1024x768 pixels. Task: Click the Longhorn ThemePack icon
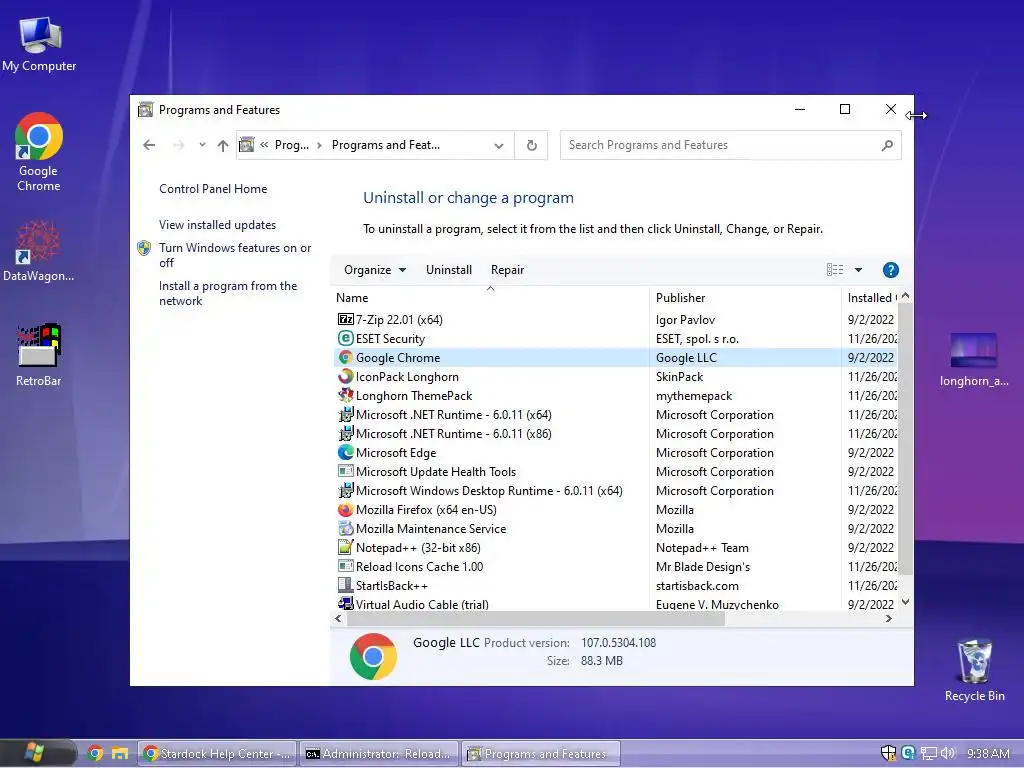tap(345, 395)
